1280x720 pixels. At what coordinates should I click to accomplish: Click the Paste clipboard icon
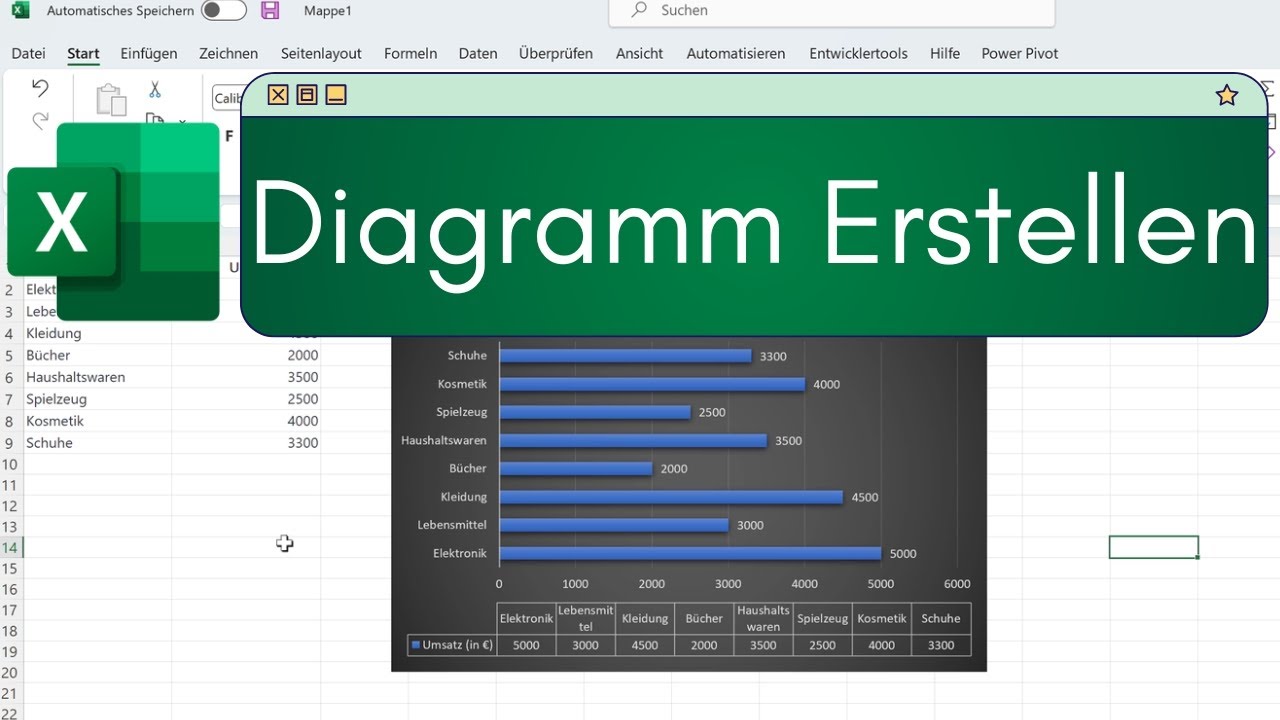111,99
